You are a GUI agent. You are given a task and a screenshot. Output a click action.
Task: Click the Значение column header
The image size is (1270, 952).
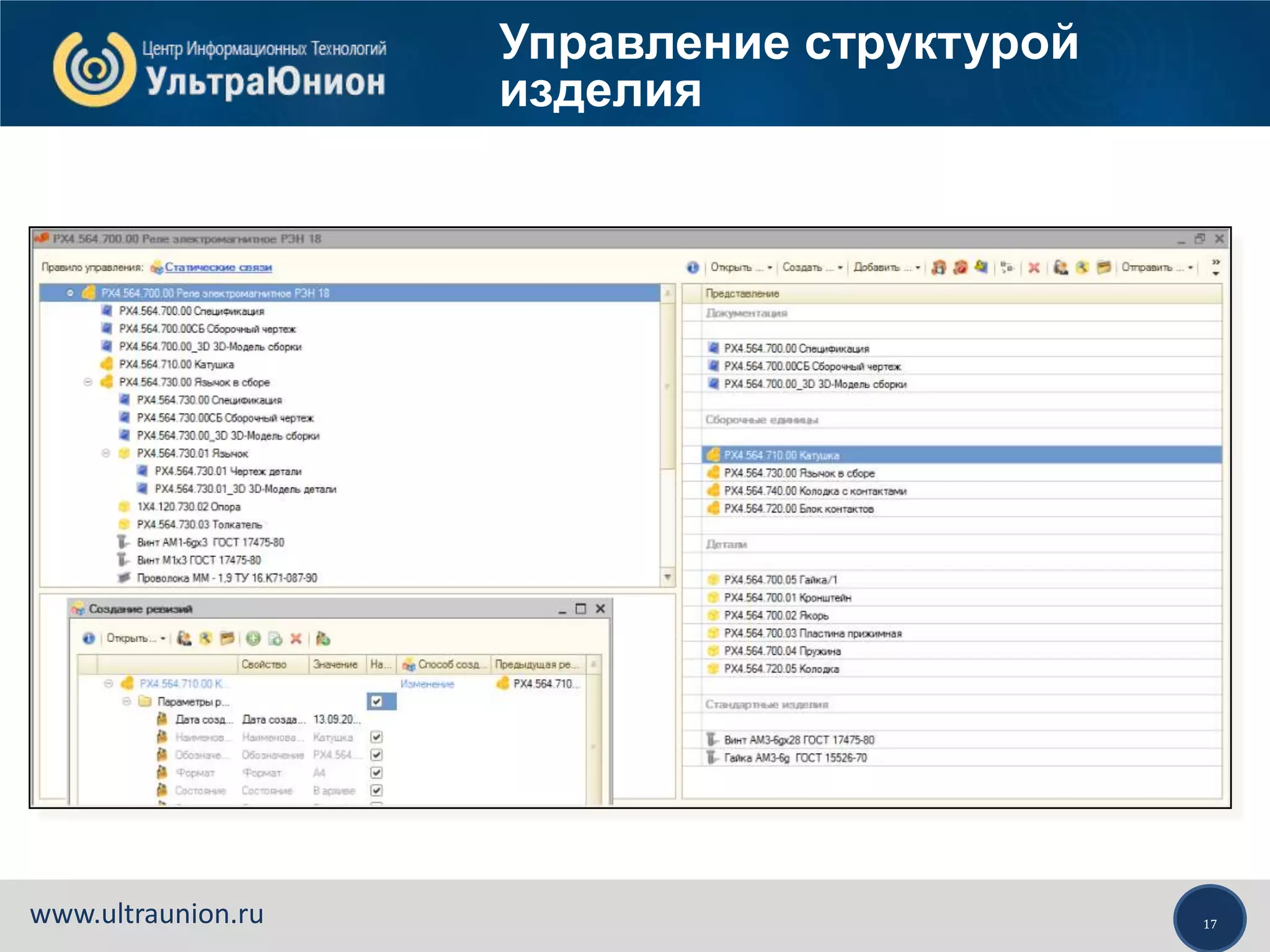point(335,664)
